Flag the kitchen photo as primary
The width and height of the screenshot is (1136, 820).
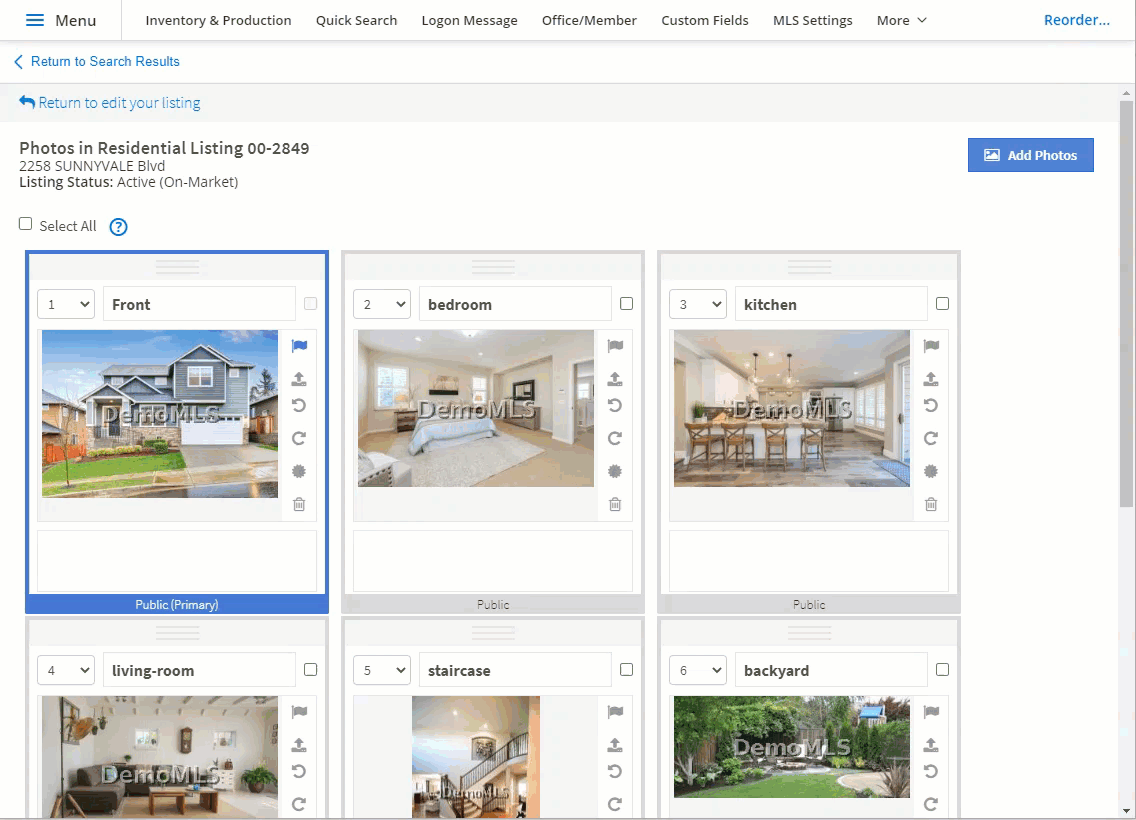tap(931, 346)
